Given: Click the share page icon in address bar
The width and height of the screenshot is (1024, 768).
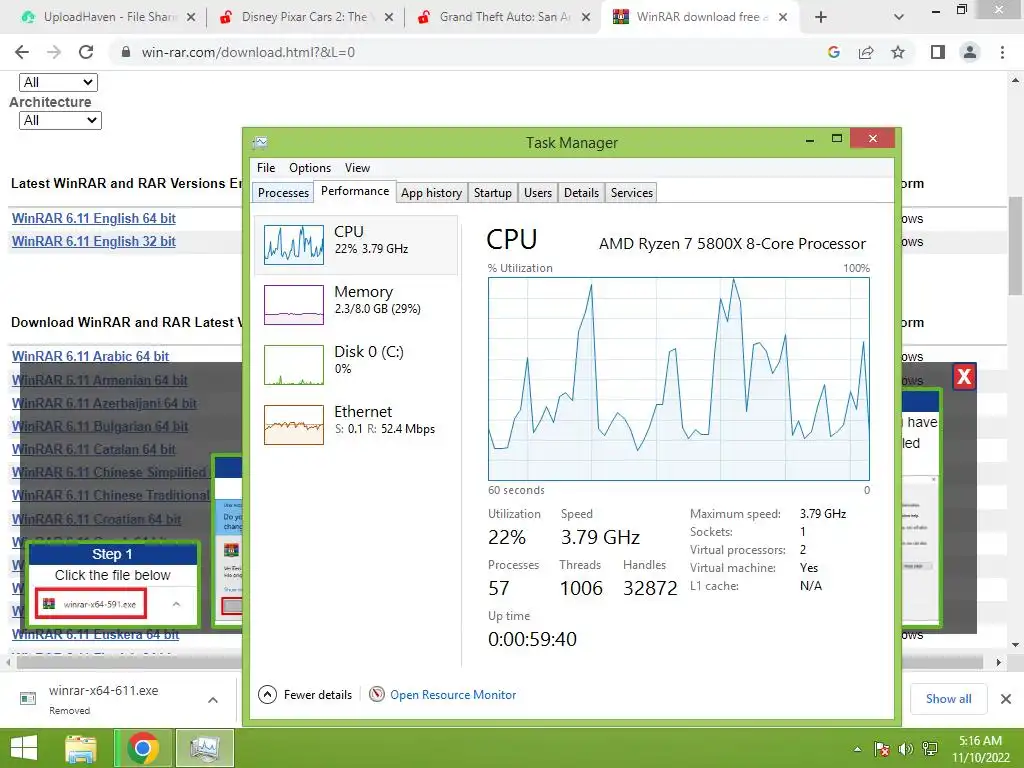Looking at the screenshot, I should [866, 52].
